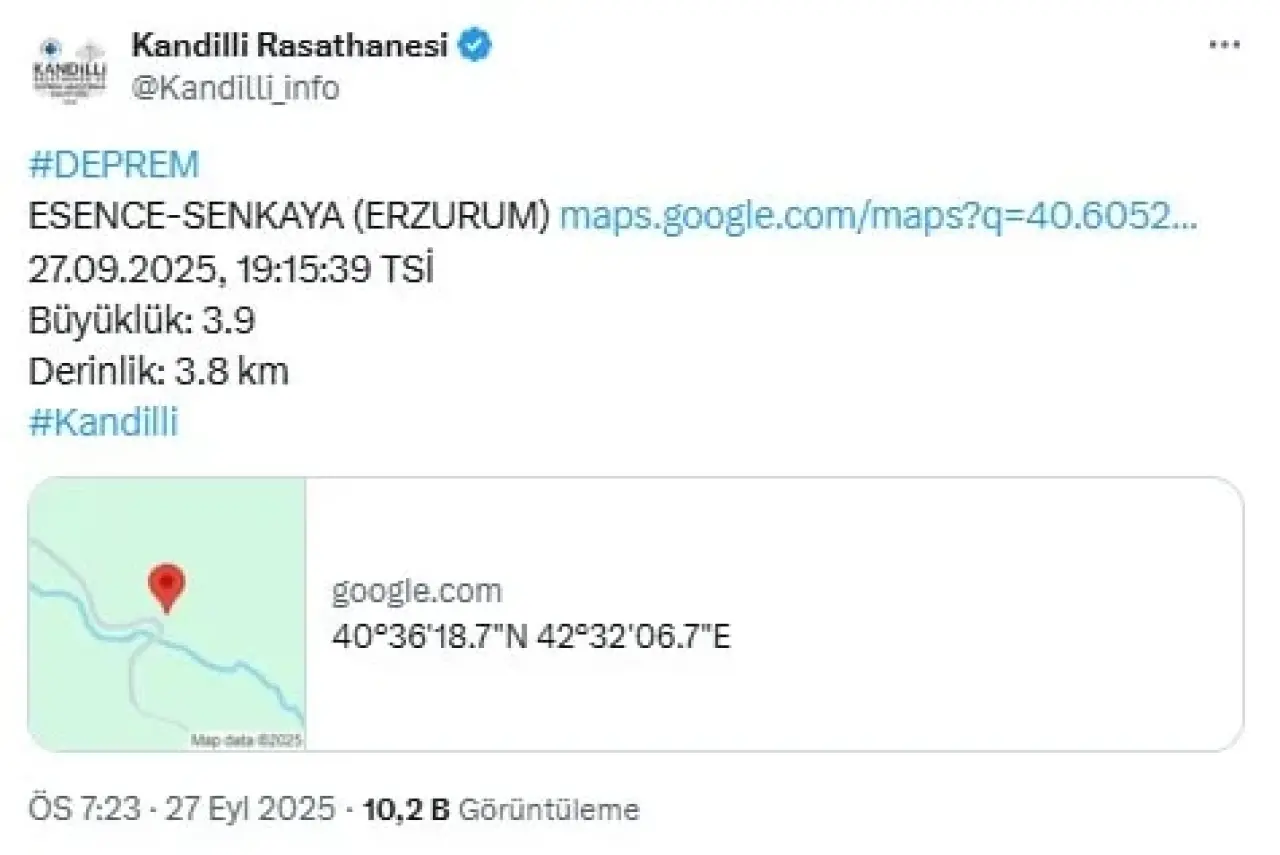The width and height of the screenshot is (1280, 855).
Task: Open the #Kandilli hashtag
Action: (x=103, y=423)
